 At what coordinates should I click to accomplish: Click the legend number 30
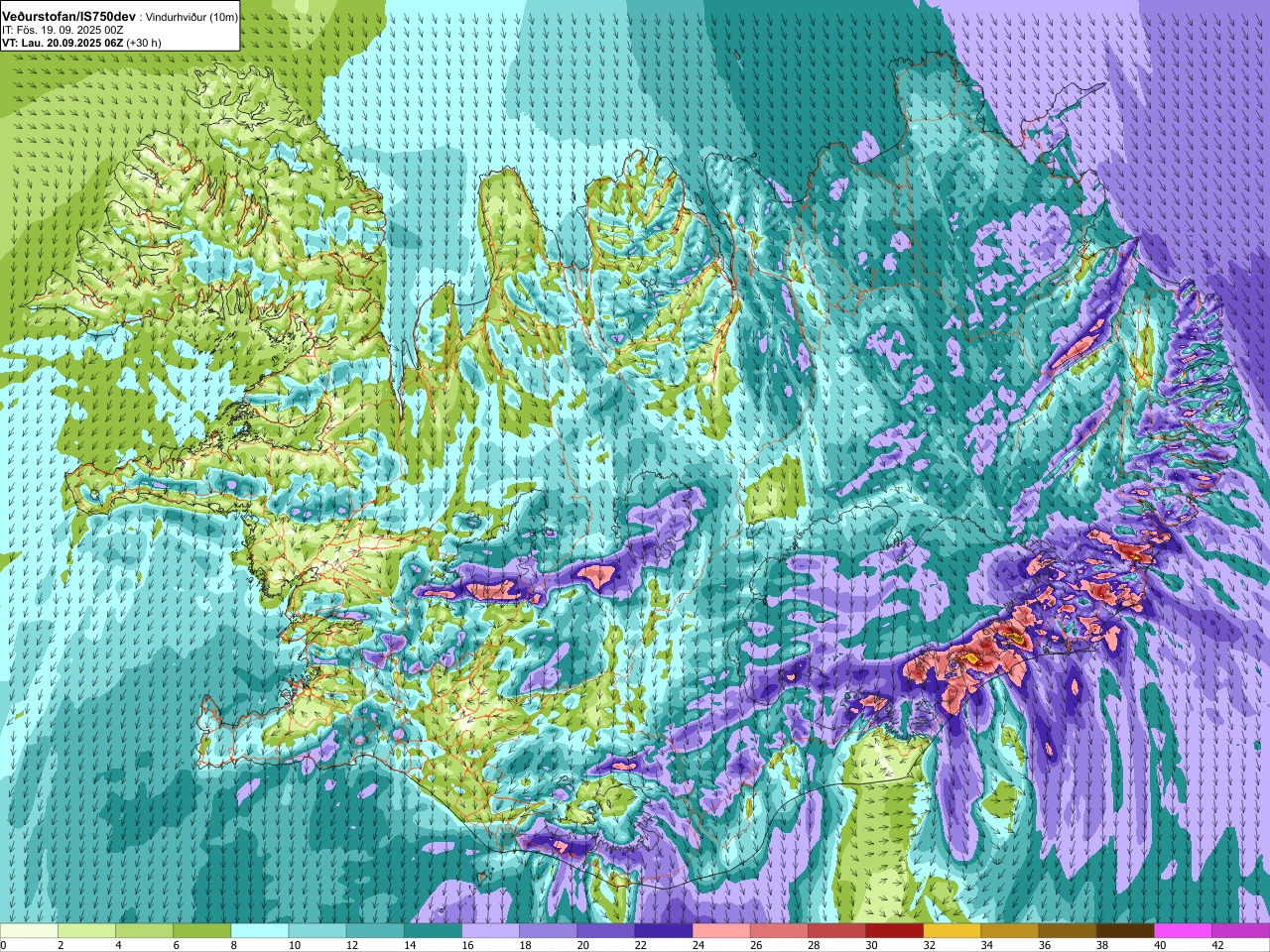tap(872, 946)
